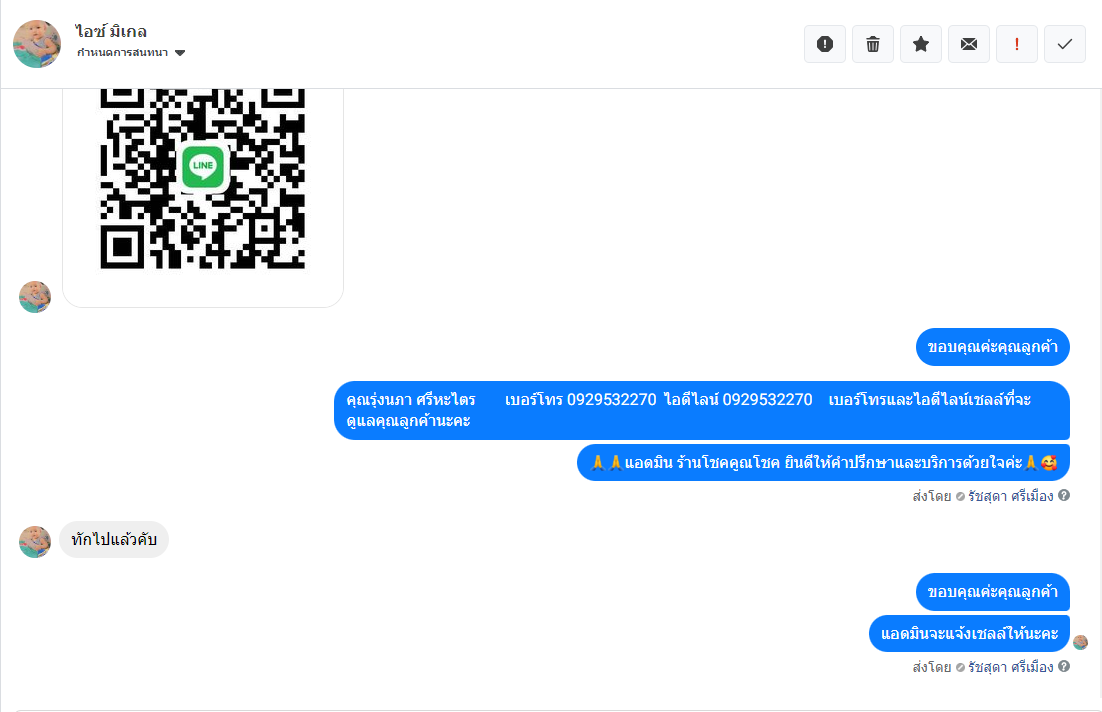Image resolution: width=1102 pixels, height=712 pixels.
Task: Click the first ขอบคุณค่ะคุณลูกค้า message bubble
Action: point(992,347)
